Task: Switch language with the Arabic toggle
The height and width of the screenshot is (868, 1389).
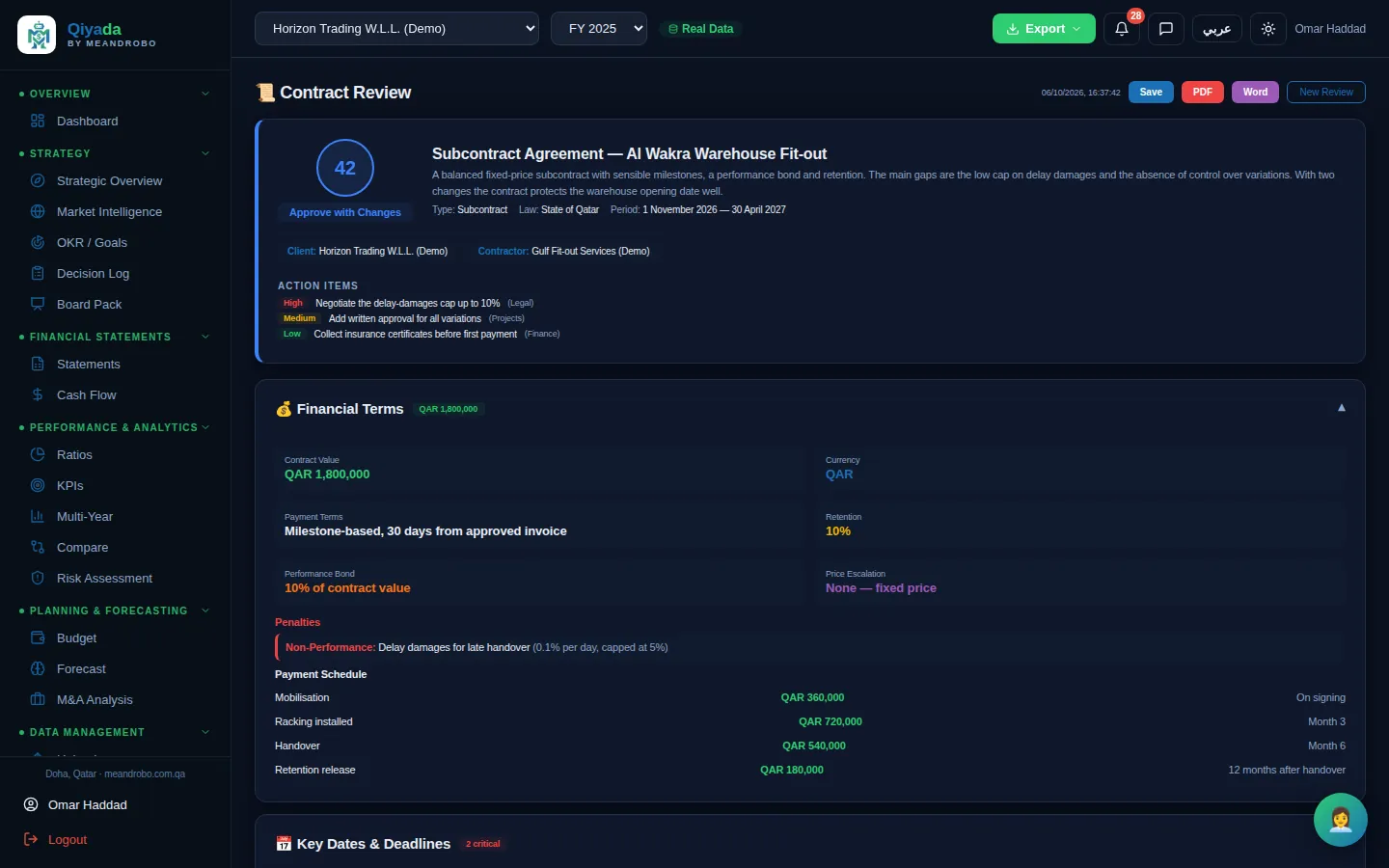Action: [1217, 29]
